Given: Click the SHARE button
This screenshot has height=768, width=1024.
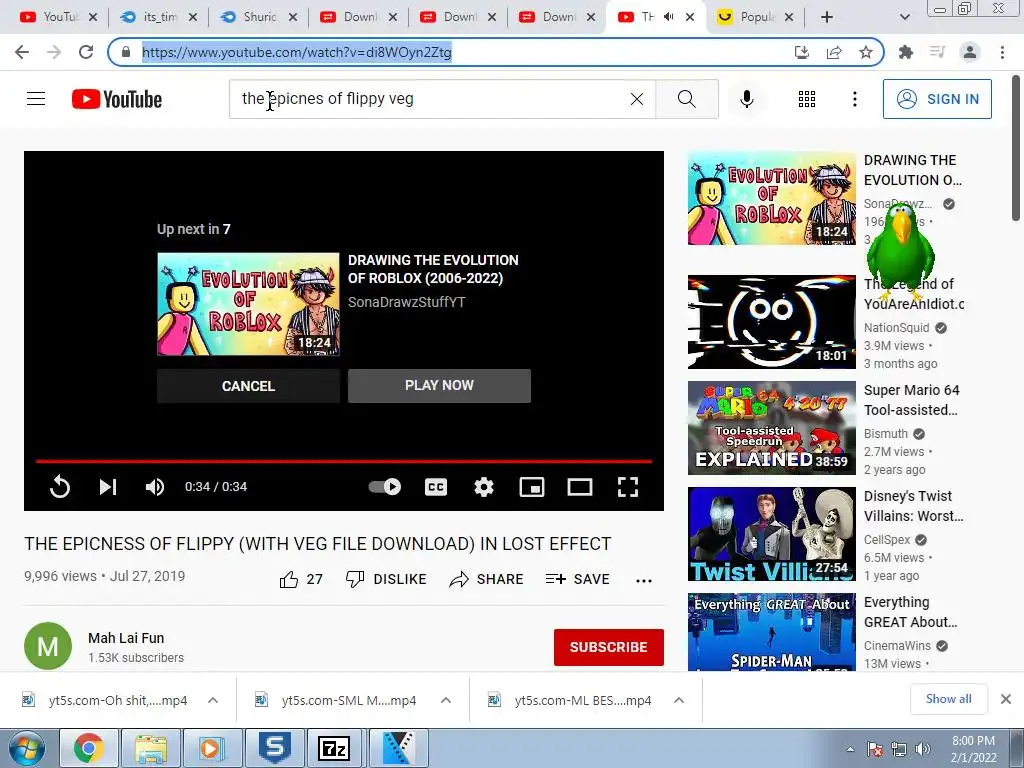Looking at the screenshot, I should point(487,579).
